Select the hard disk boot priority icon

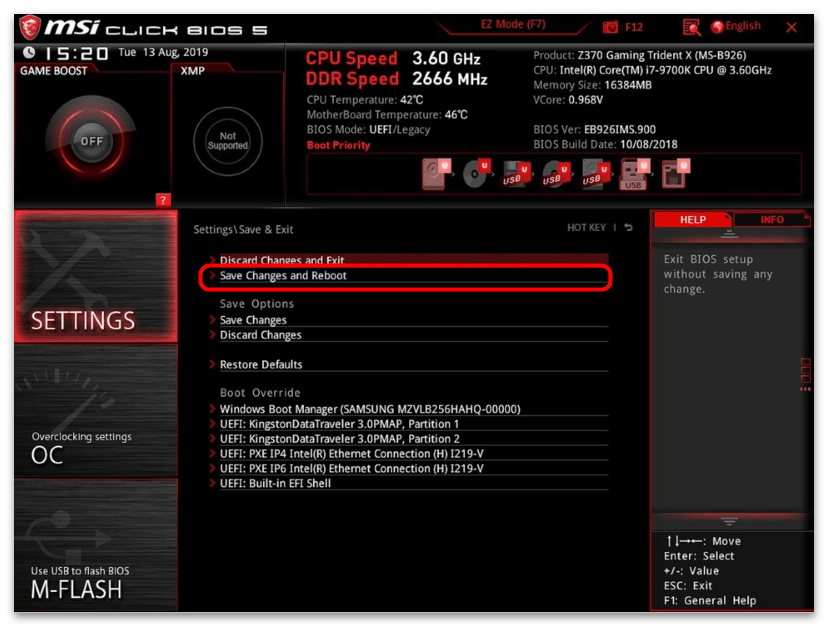436,173
